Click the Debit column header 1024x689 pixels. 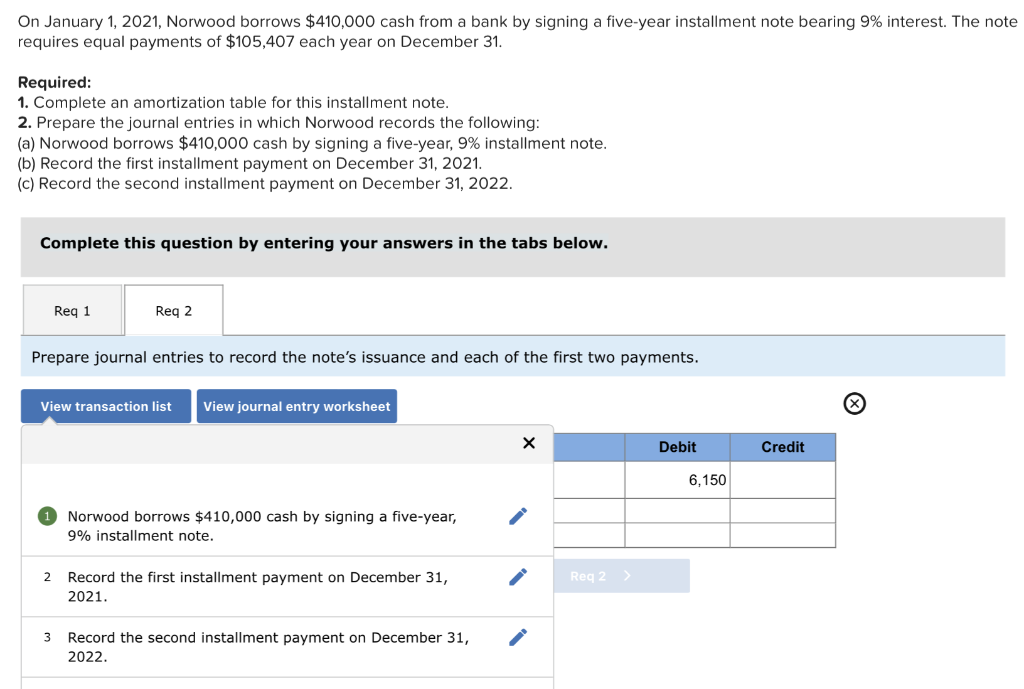[677, 447]
